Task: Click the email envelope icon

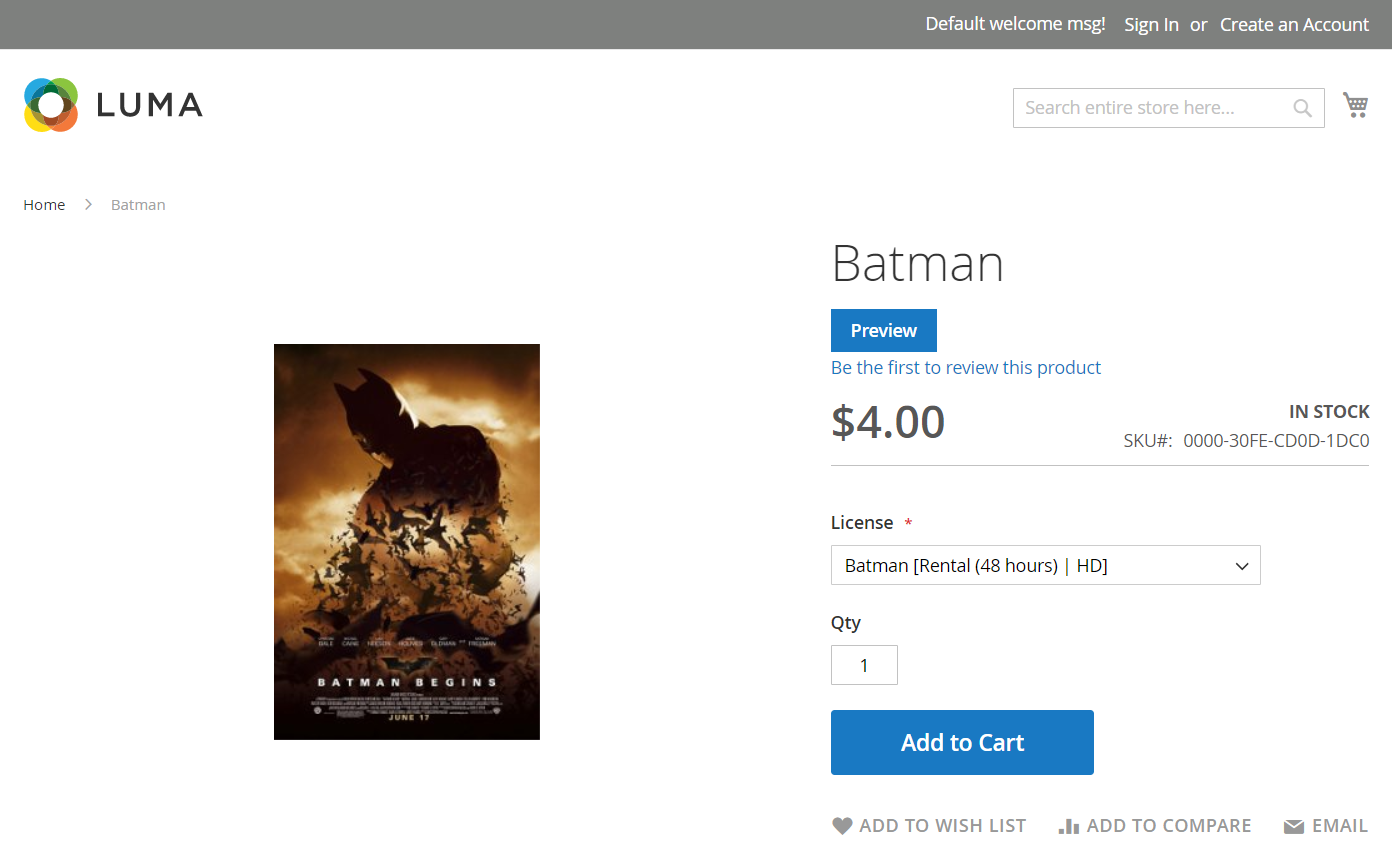Action: pos(1294,826)
